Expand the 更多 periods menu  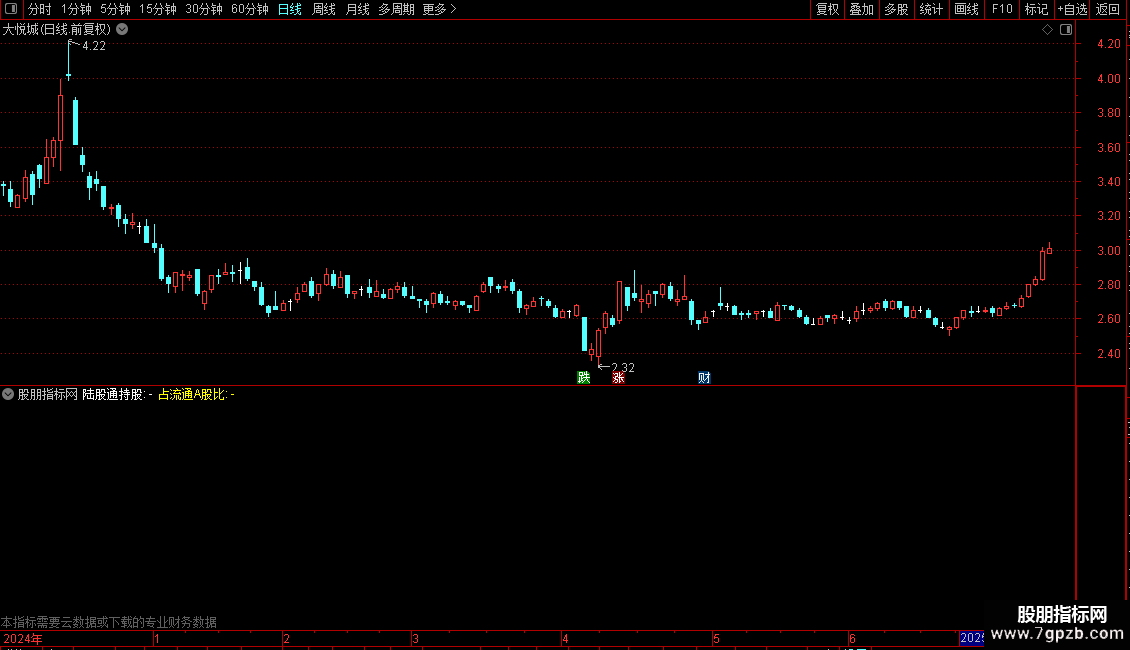tap(439, 9)
